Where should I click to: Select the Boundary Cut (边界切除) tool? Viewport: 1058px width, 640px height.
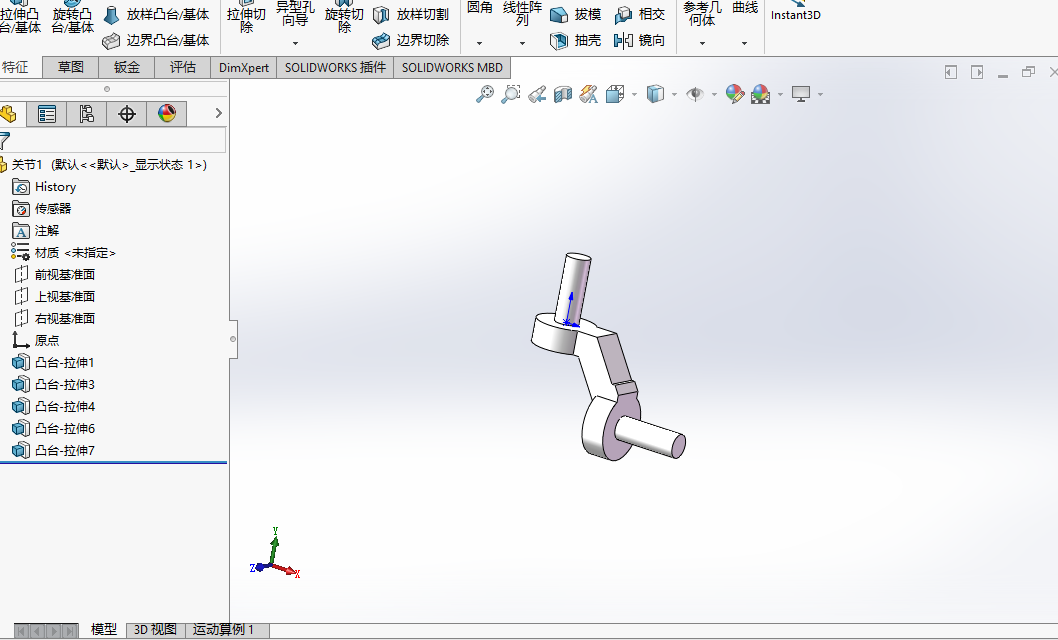pyautogui.click(x=411, y=40)
